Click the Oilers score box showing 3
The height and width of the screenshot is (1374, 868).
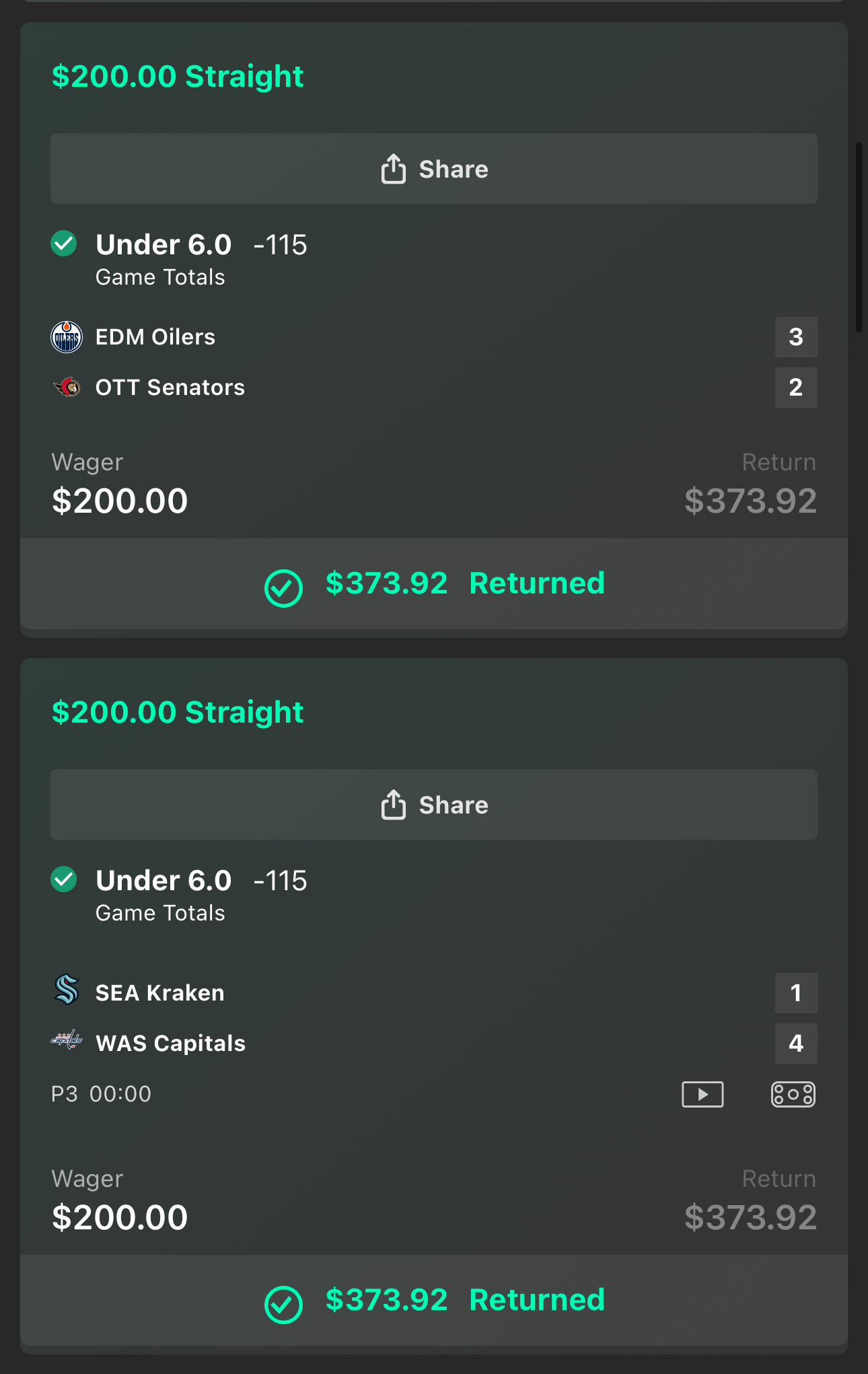(796, 337)
